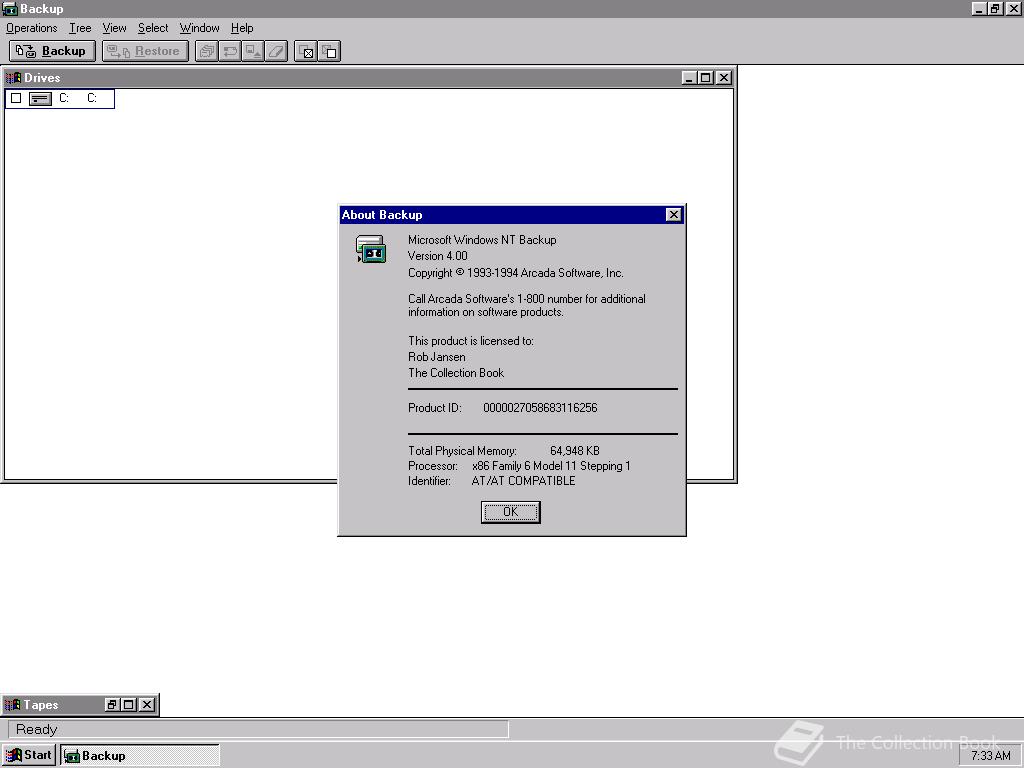Open the Help menu
The width and height of the screenshot is (1024, 768).
(242, 28)
